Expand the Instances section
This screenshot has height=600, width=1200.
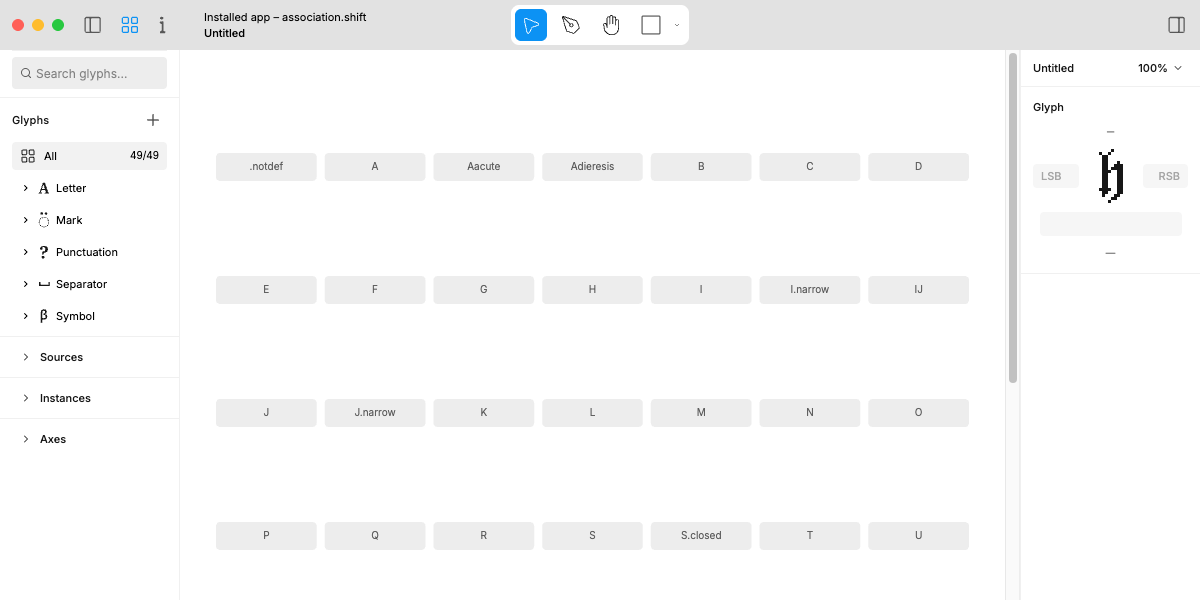[x=26, y=398]
